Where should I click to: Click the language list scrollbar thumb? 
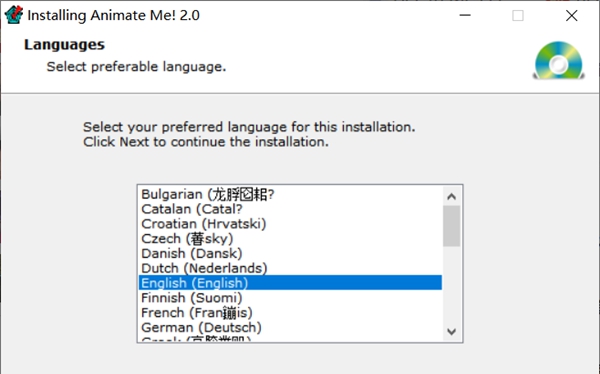point(452,226)
